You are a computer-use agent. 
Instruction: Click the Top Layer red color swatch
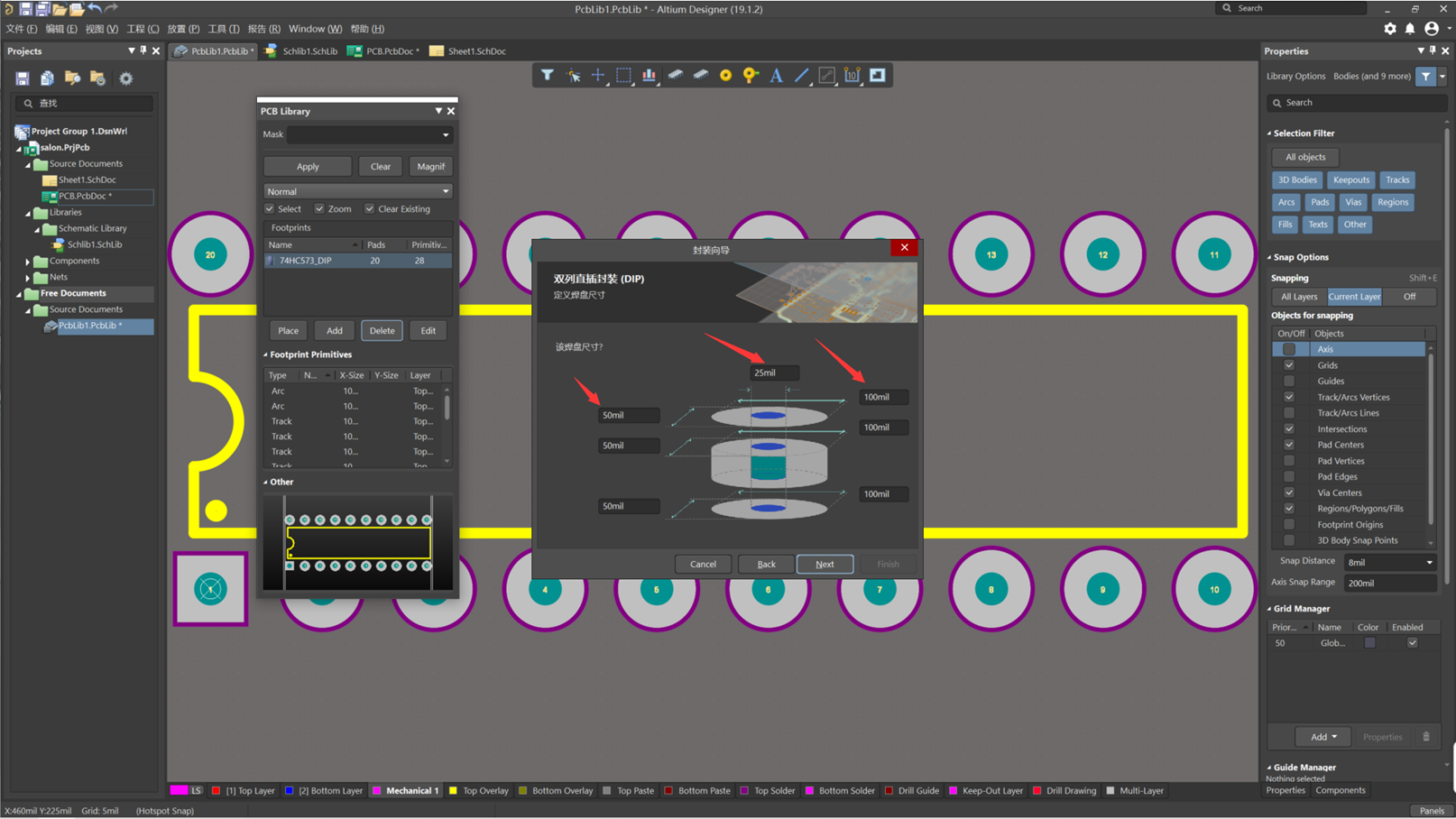[216, 791]
